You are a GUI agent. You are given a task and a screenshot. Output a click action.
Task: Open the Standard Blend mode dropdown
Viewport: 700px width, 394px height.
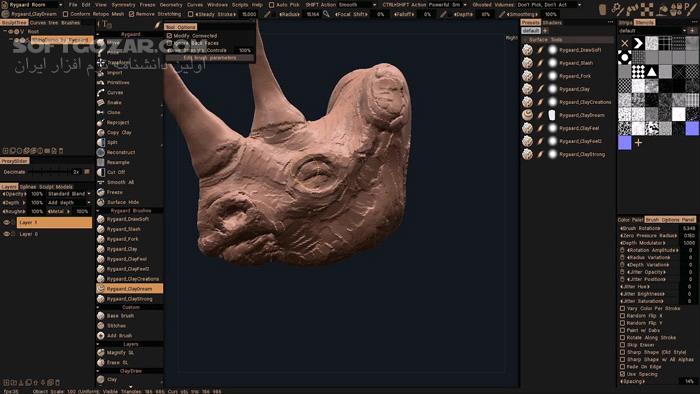coord(69,194)
